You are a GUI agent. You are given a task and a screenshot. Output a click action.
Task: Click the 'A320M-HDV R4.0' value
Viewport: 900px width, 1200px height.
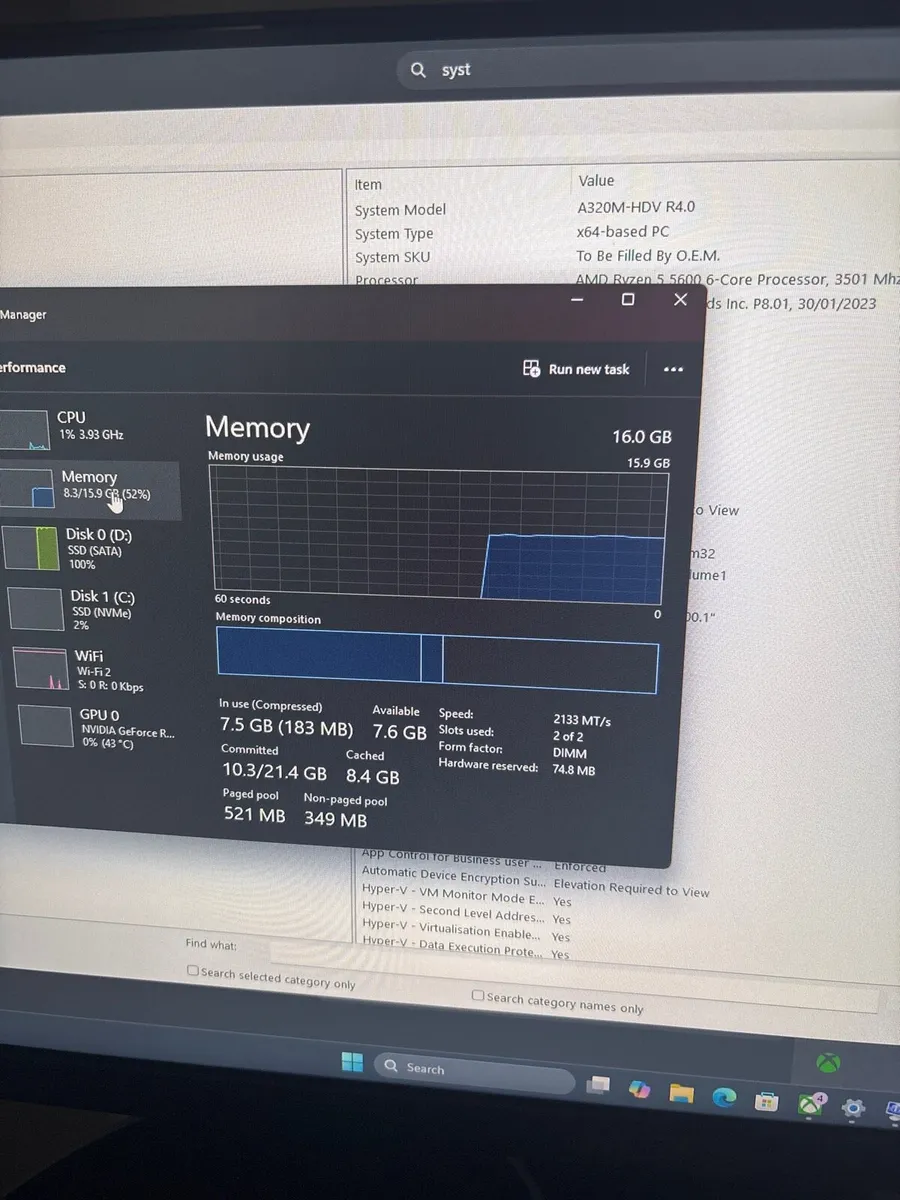[x=636, y=207]
